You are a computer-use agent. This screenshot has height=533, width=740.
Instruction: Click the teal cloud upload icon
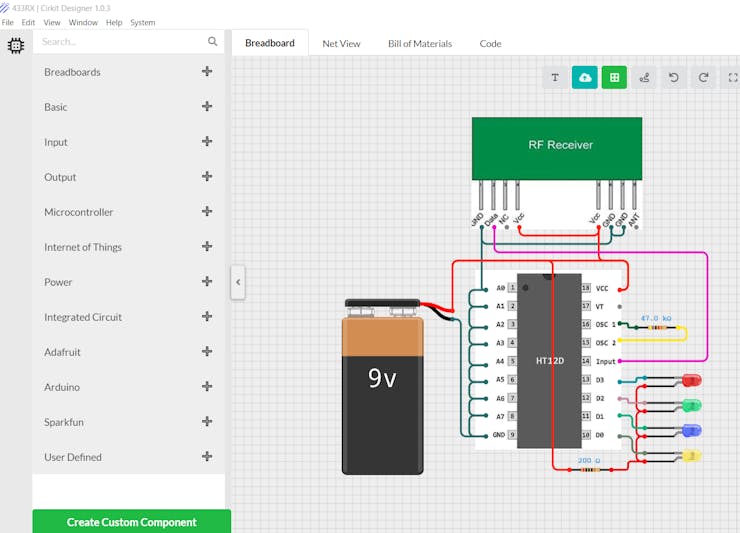click(x=585, y=77)
